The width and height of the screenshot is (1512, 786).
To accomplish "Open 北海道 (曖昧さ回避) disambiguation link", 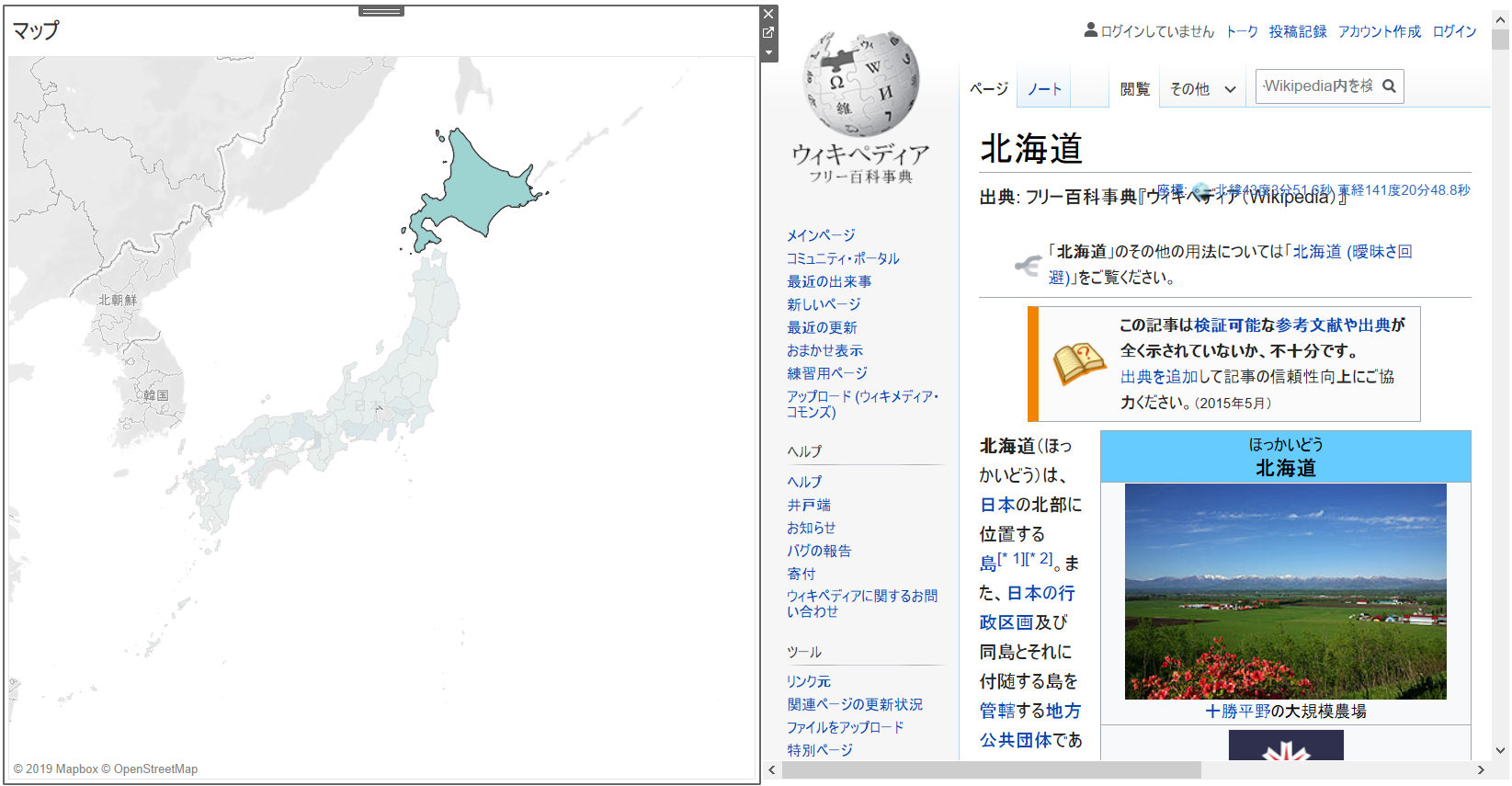I will click(x=1351, y=252).
